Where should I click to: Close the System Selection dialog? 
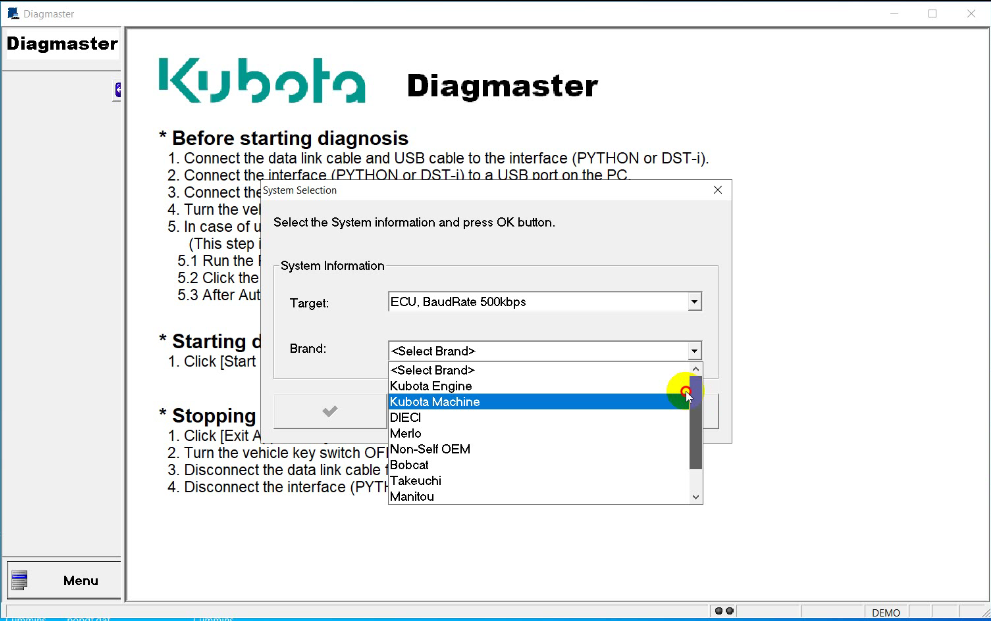coord(717,189)
